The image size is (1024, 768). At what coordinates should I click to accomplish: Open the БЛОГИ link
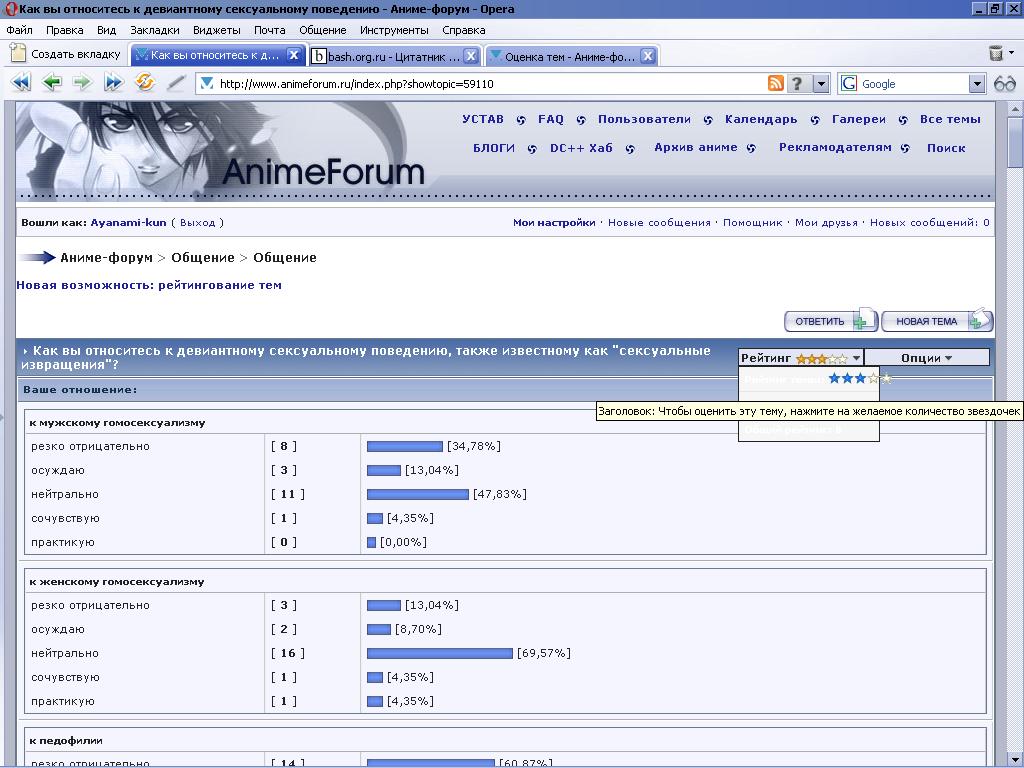tap(494, 148)
